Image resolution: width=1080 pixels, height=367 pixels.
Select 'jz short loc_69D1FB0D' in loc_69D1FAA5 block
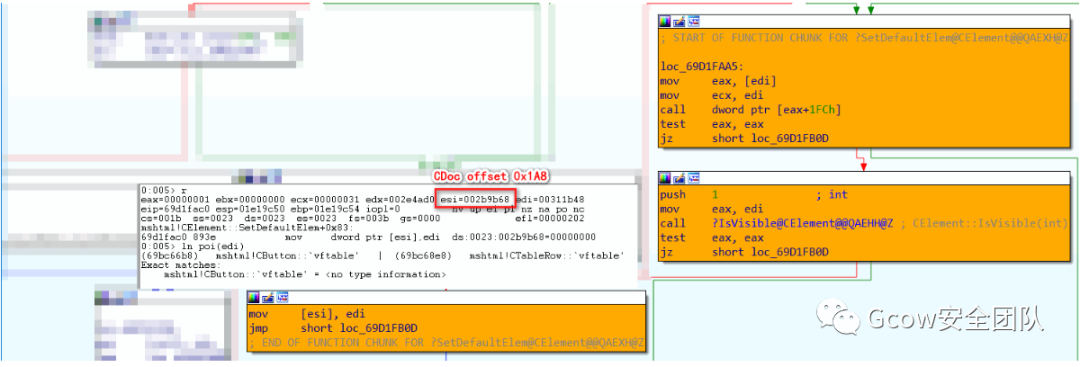pos(744,138)
